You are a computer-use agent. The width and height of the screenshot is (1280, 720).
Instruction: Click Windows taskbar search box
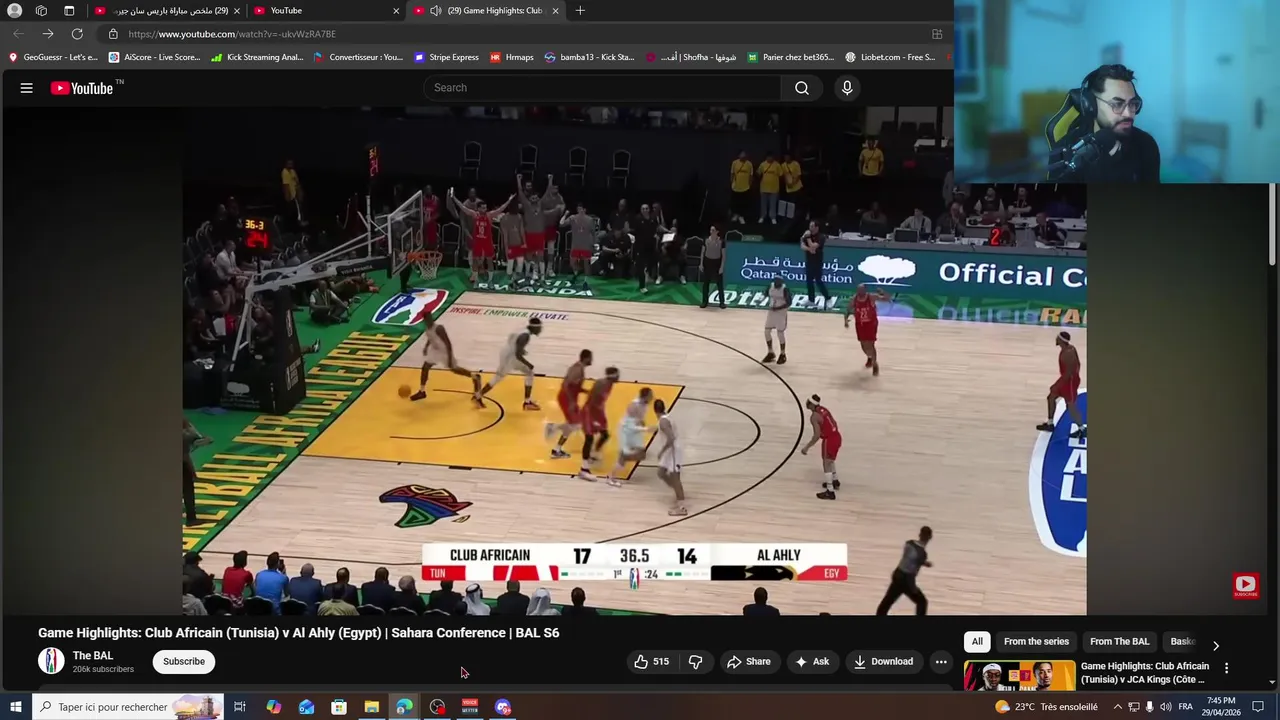[x=127, y=707]
